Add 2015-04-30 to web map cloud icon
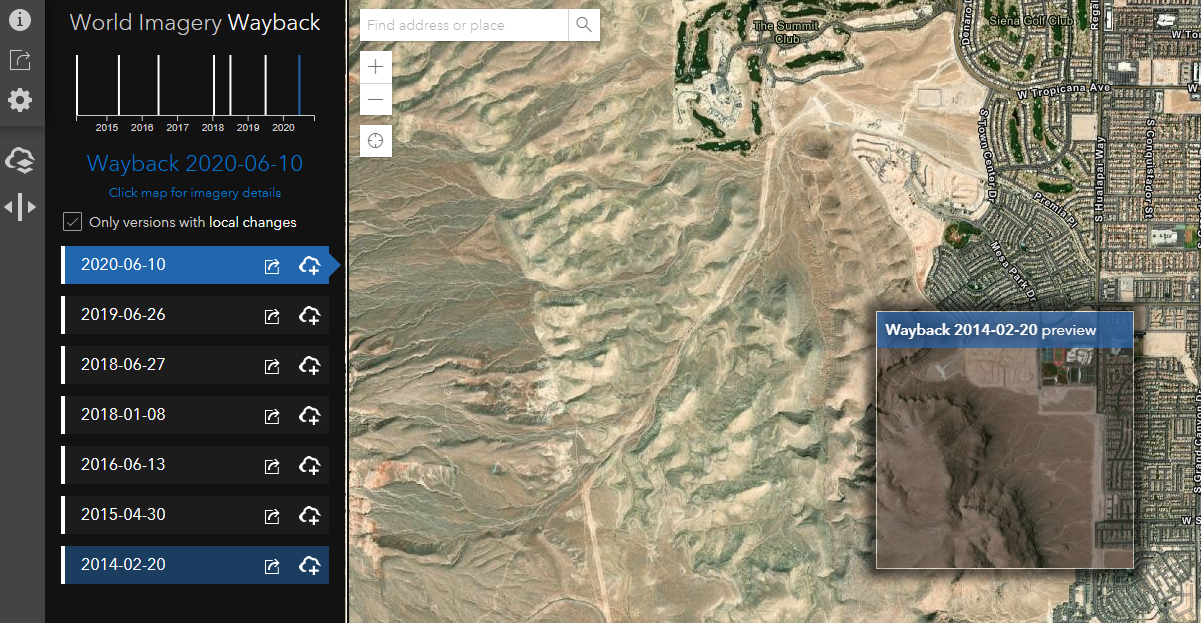1201x623 pixels. (310, 516)
